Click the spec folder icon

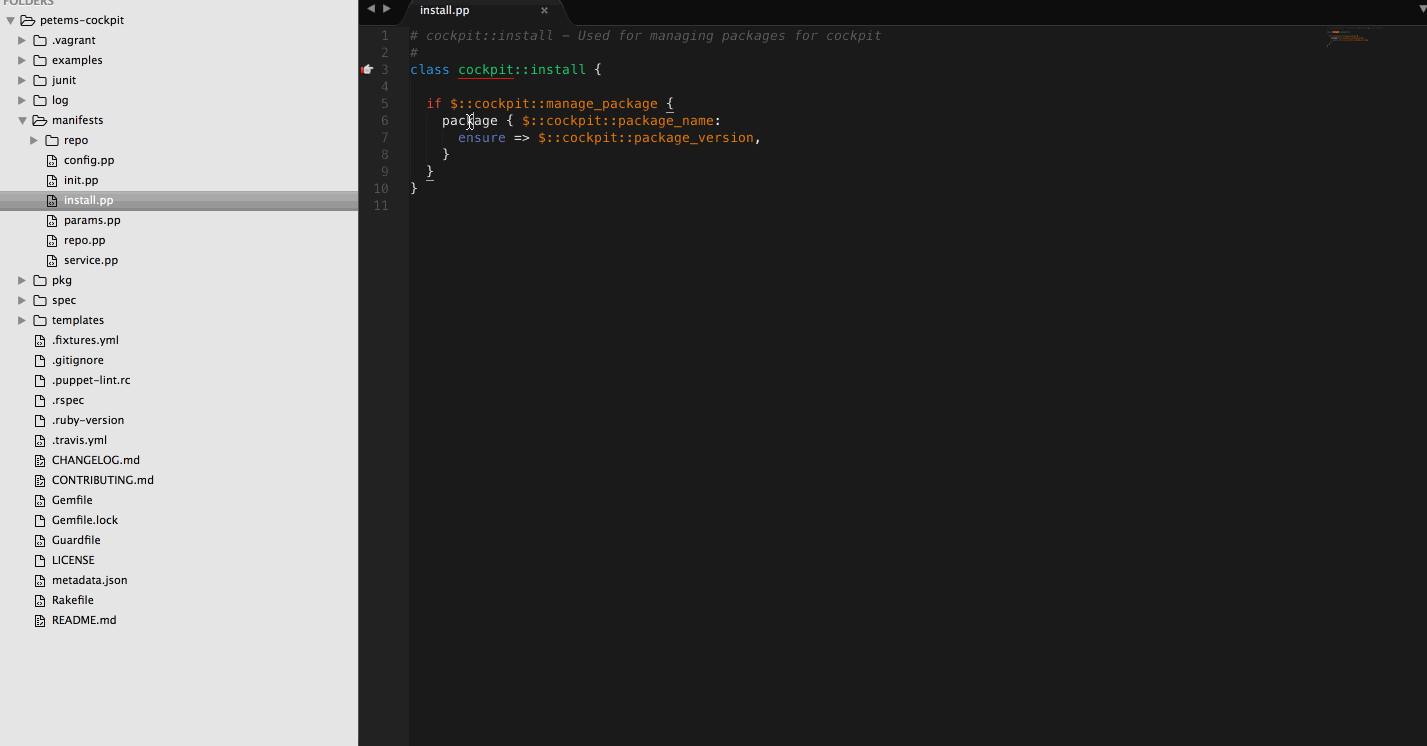click(40, 300)
